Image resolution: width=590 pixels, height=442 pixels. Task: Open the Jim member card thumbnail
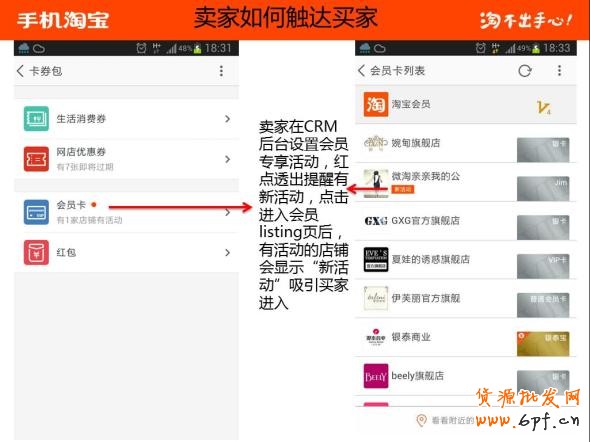[543, 189]
